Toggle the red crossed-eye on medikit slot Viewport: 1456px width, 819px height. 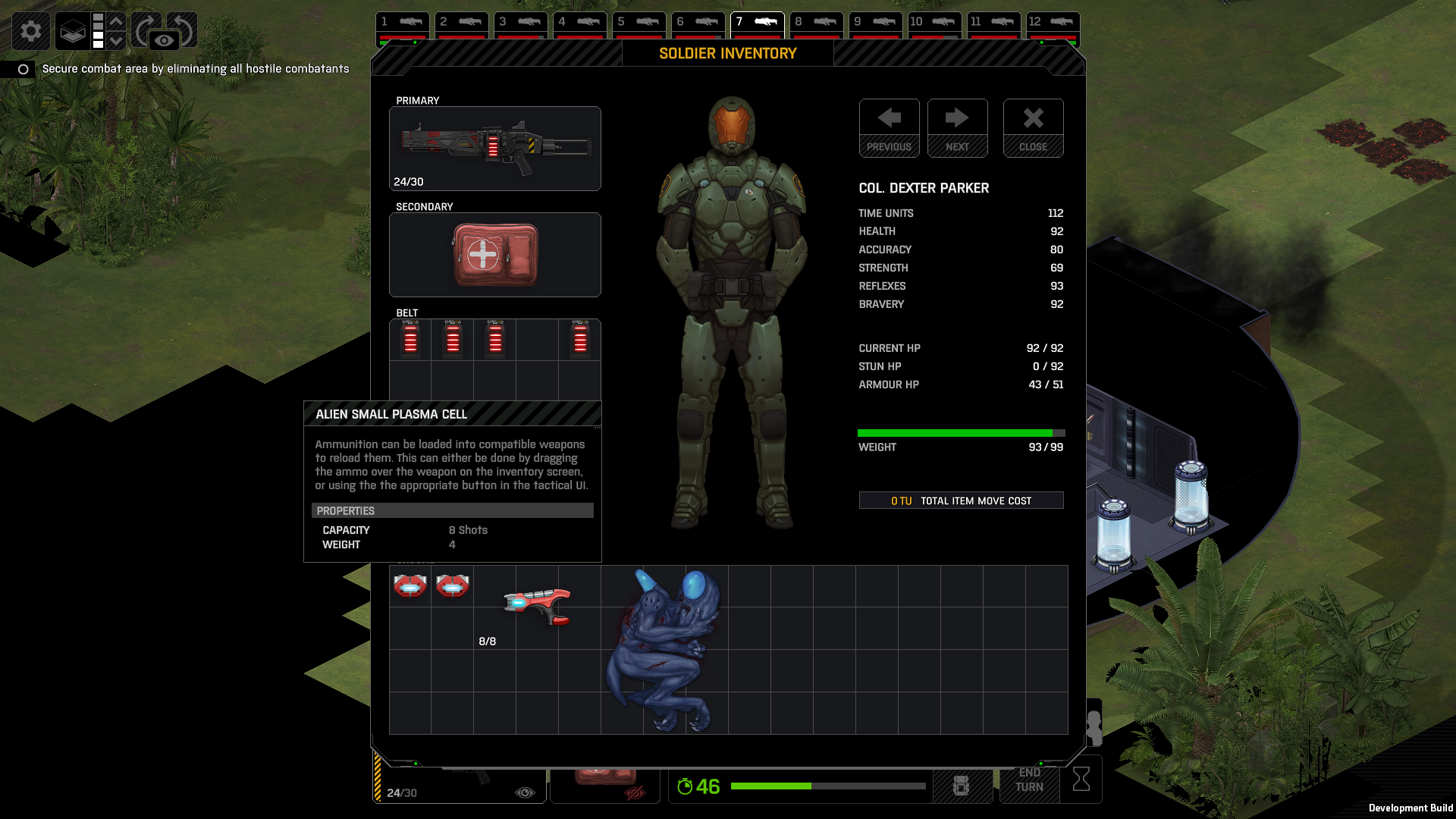(635, 793)
